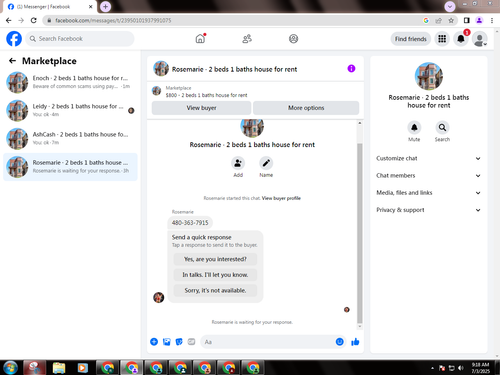Click the View buyer button
Image resolution: width=500 pixels, height=375 pixels.
pos(201,108)
